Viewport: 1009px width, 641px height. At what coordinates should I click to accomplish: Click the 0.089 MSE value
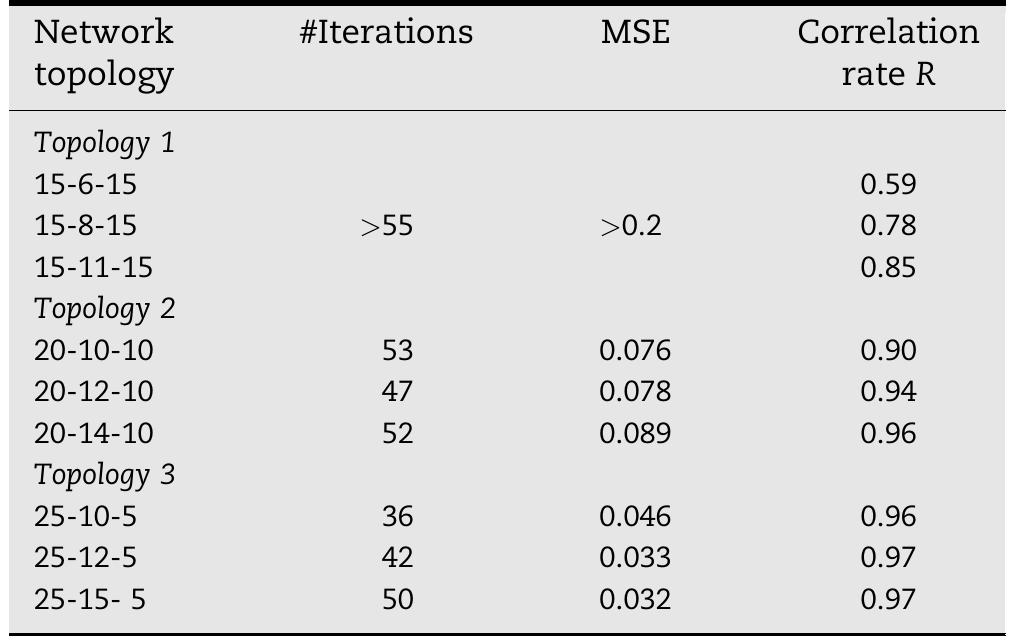point(635,434)
